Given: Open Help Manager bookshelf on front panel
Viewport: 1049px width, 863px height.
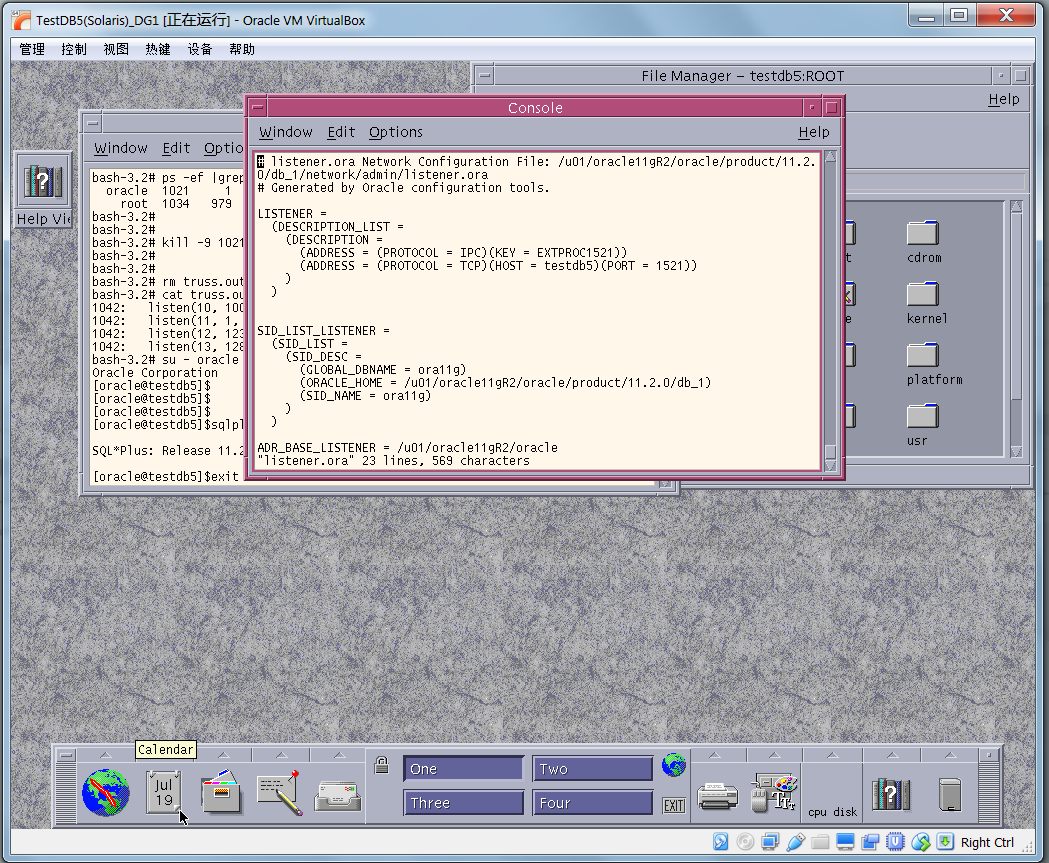Looking at the screenshot, I should (x=891, y=794).
